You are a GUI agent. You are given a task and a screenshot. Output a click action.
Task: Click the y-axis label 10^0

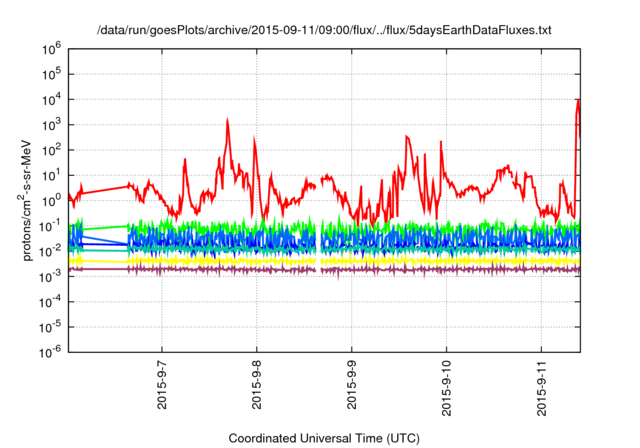click(51, 201)
